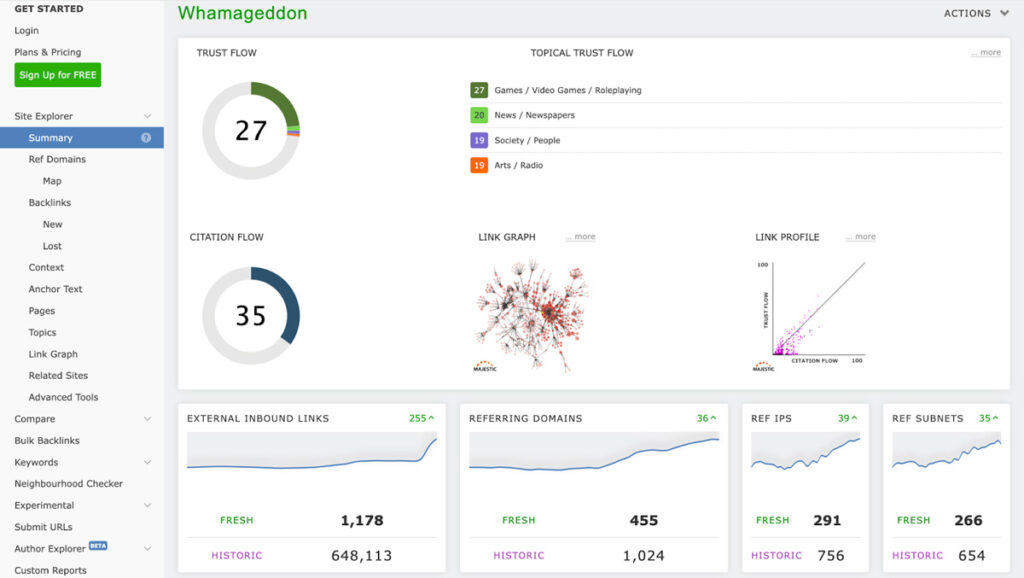Open Anchor Text page
The height and width of the screenshot is (578, 1024).
[56, 289]
